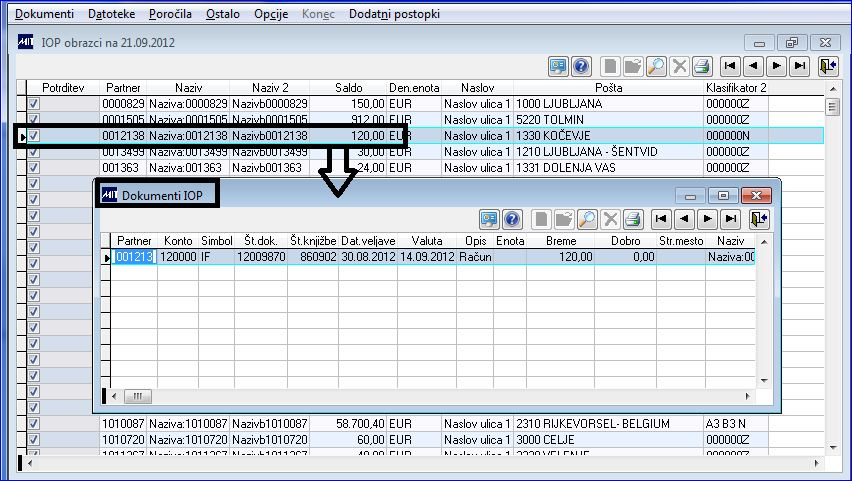
Task: Select the date cell '30.08.2012'
Action: click(368, 257)
